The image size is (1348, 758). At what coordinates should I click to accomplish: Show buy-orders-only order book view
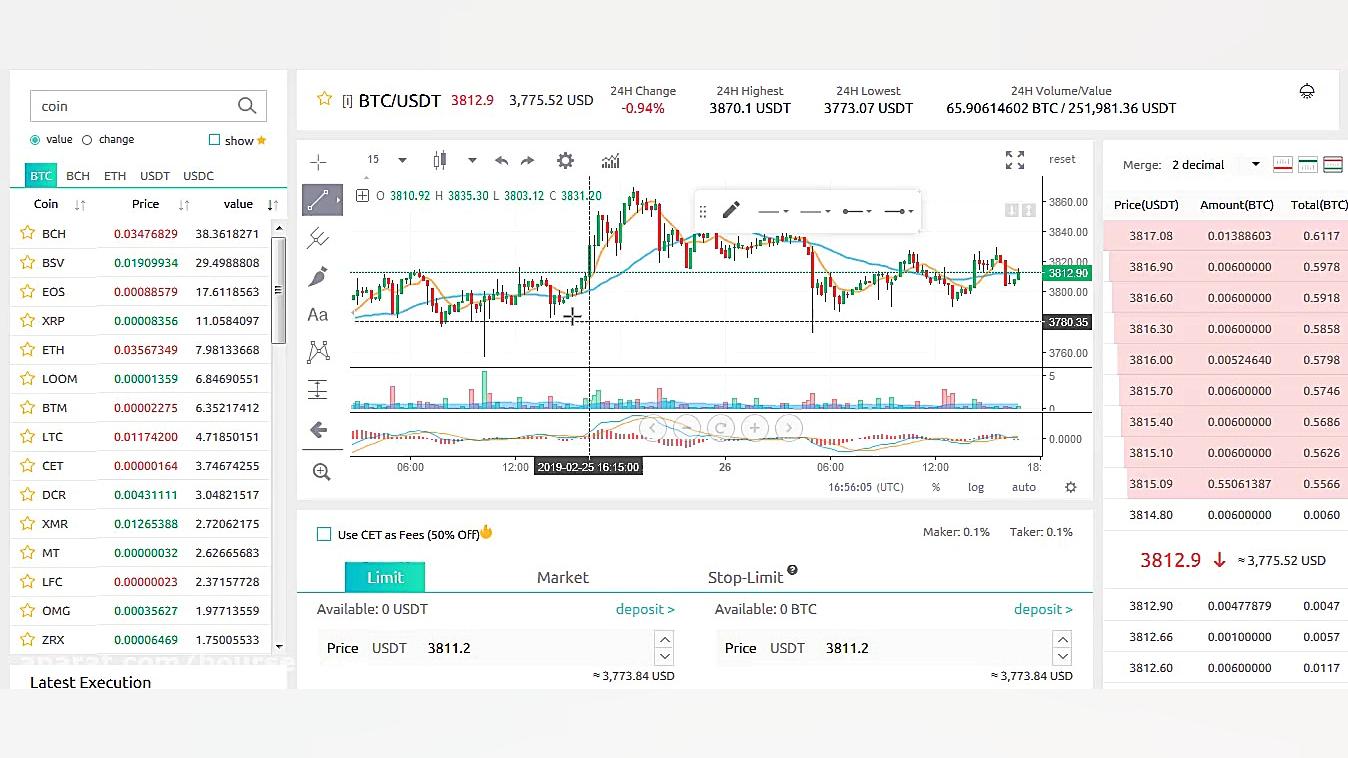[1308, 164]
